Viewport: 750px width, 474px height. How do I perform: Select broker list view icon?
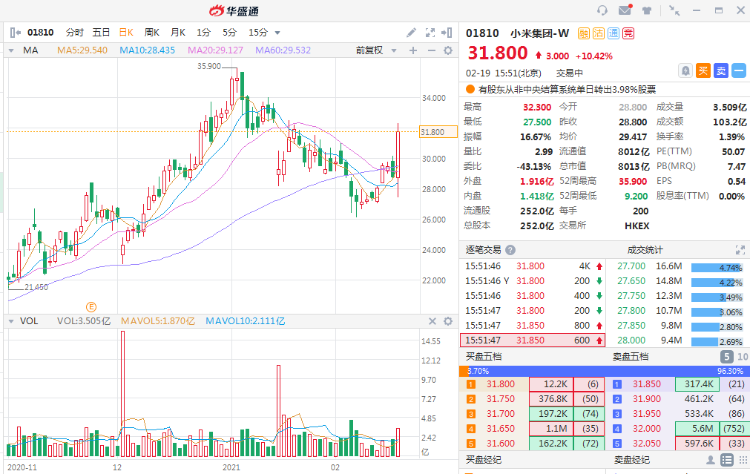pos(727,460)
